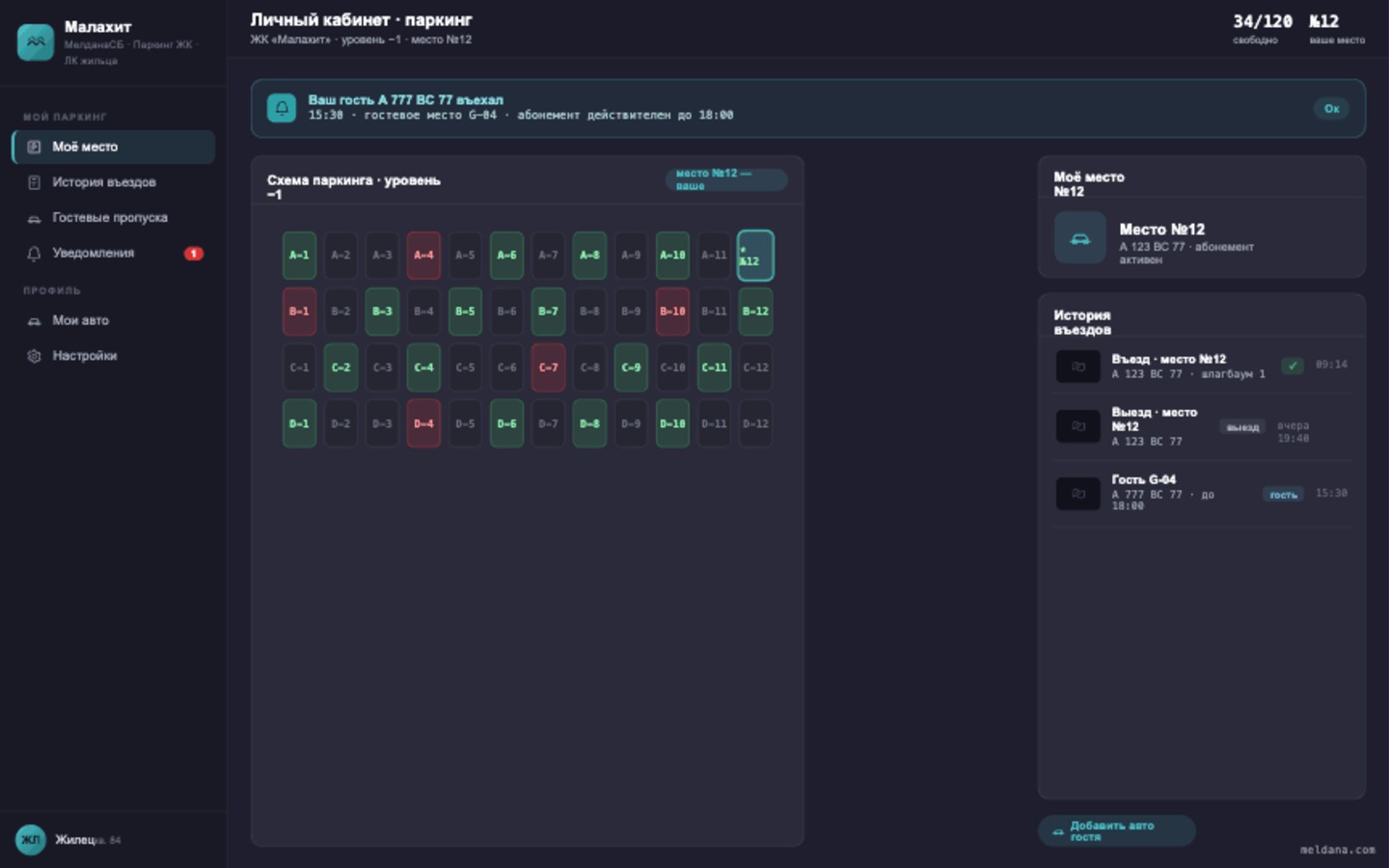This screenshot has height=868, width=1389.
Task: Click Добавить авто гостя button
Action: 1116,831
